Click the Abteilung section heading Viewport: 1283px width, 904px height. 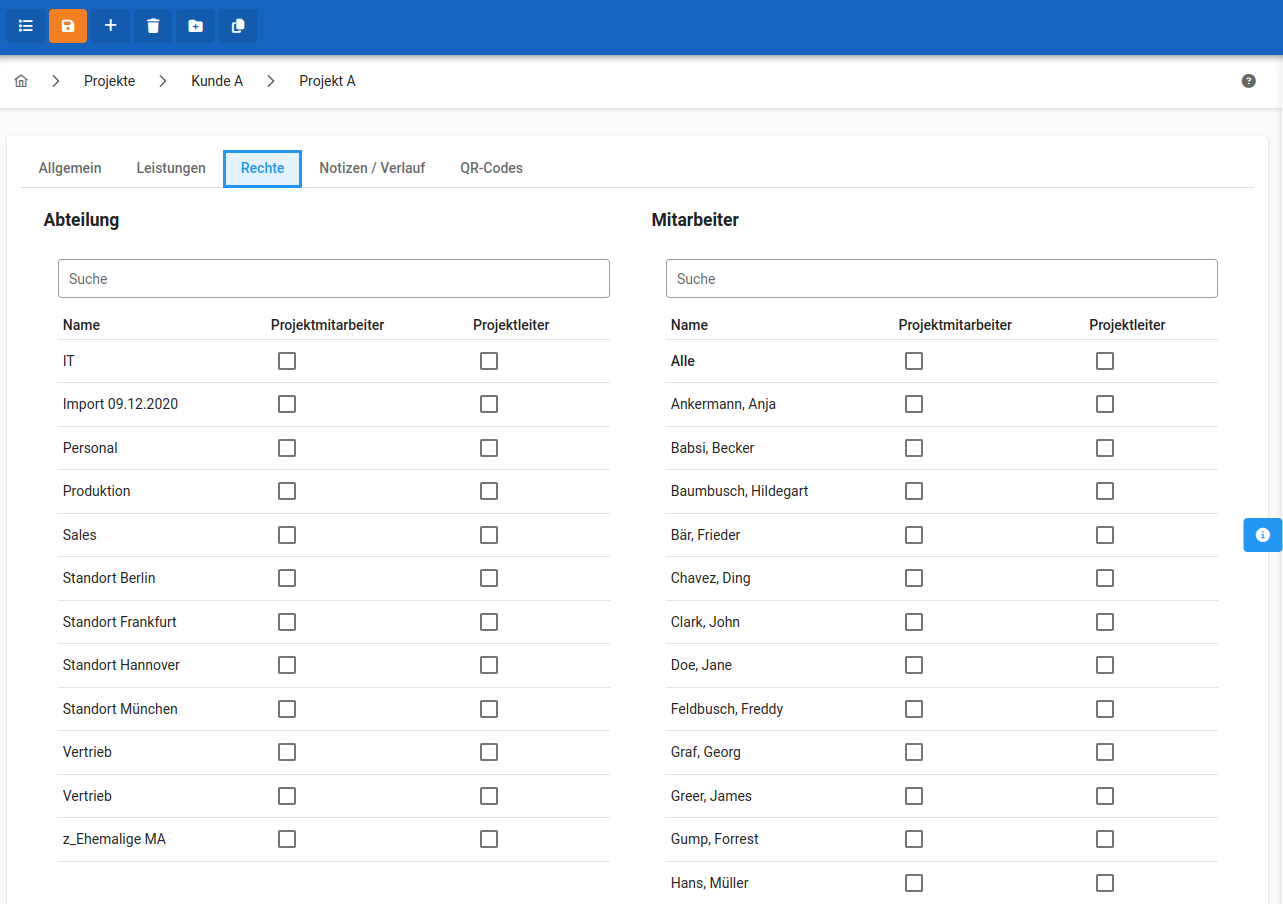coord(81,220)
